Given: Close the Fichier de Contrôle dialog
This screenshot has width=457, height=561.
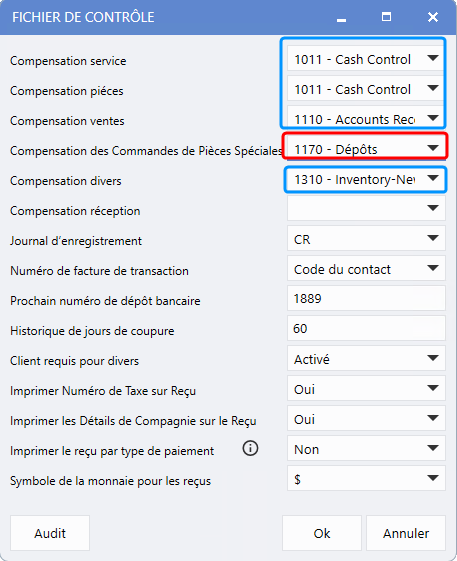Looking at the screenshot, I should [x=433, y=17].
